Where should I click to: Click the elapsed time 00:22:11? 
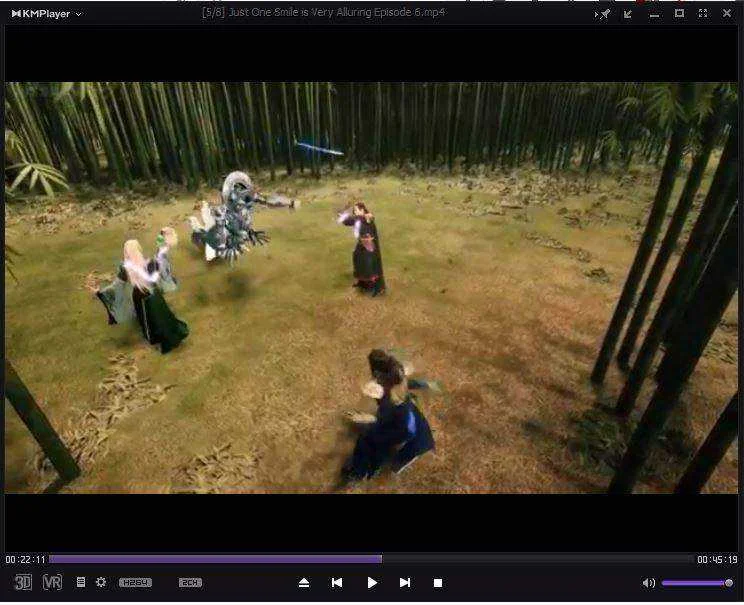25,560
